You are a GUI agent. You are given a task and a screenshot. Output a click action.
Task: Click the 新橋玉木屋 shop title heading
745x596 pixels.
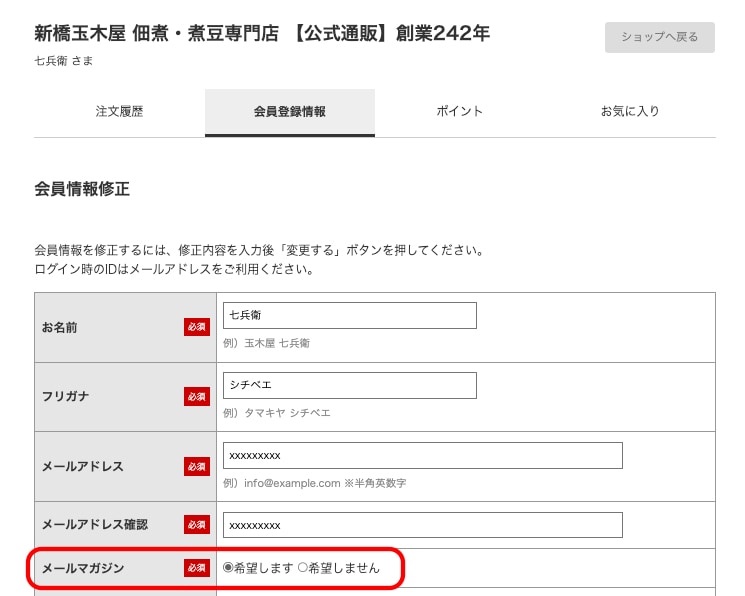coord(262,33)
